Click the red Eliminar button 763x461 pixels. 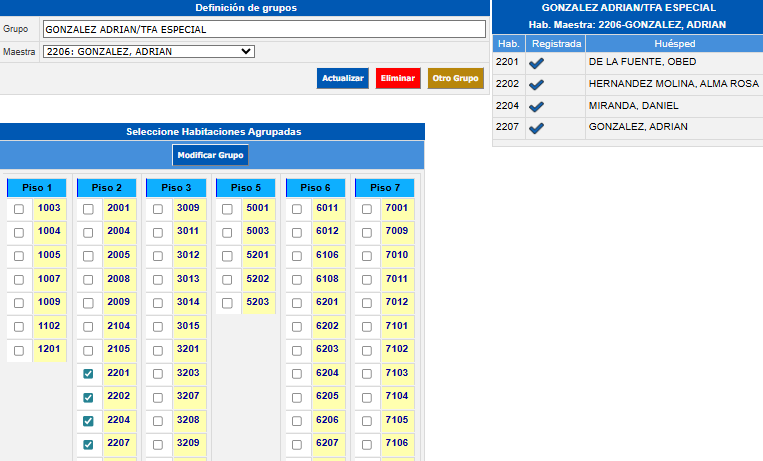(398, 78)
